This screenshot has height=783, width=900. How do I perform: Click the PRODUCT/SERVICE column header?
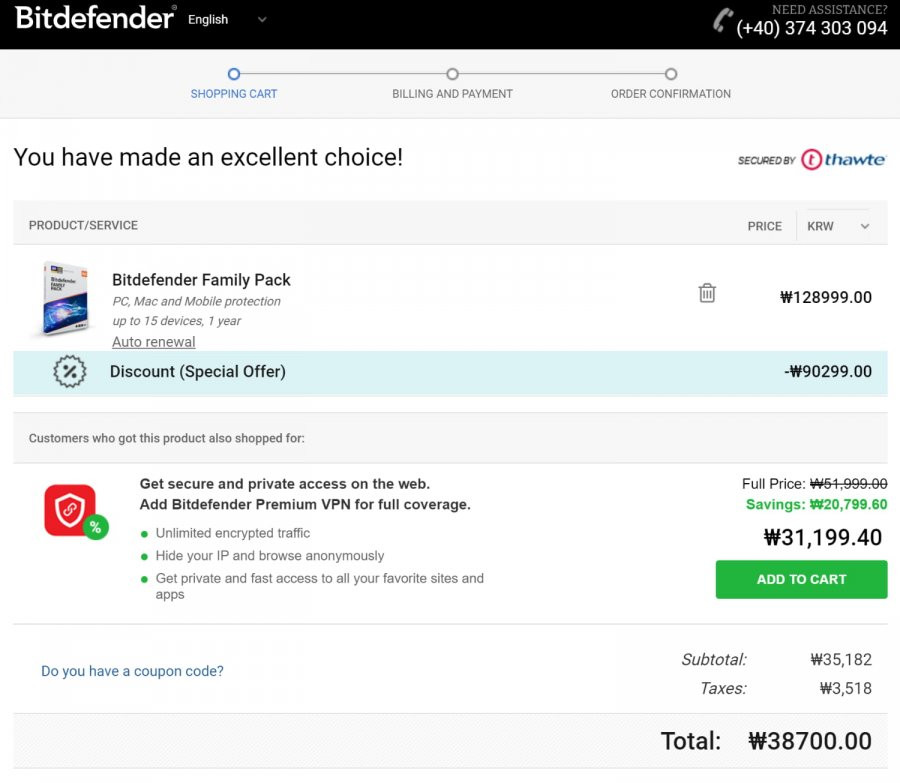click(83, 226)
